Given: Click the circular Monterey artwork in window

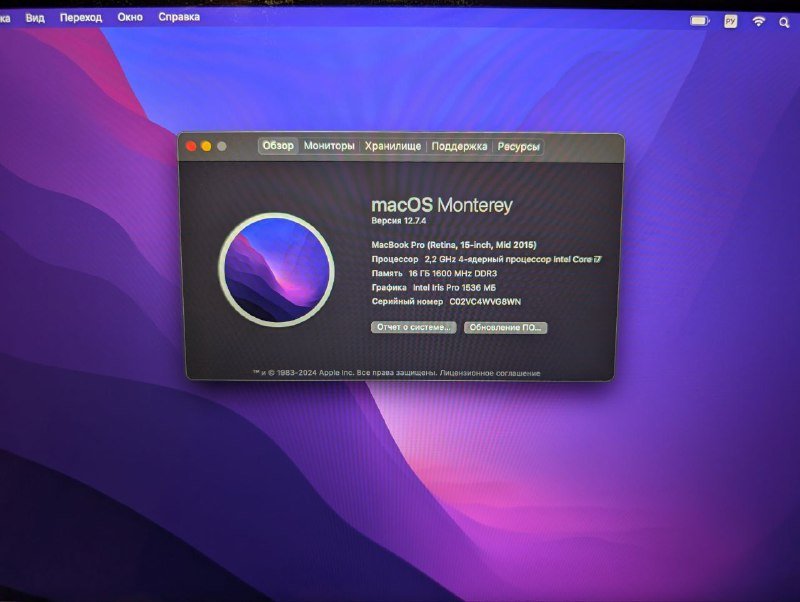Looking at the screenshot, I should click(x=277, y=267).
